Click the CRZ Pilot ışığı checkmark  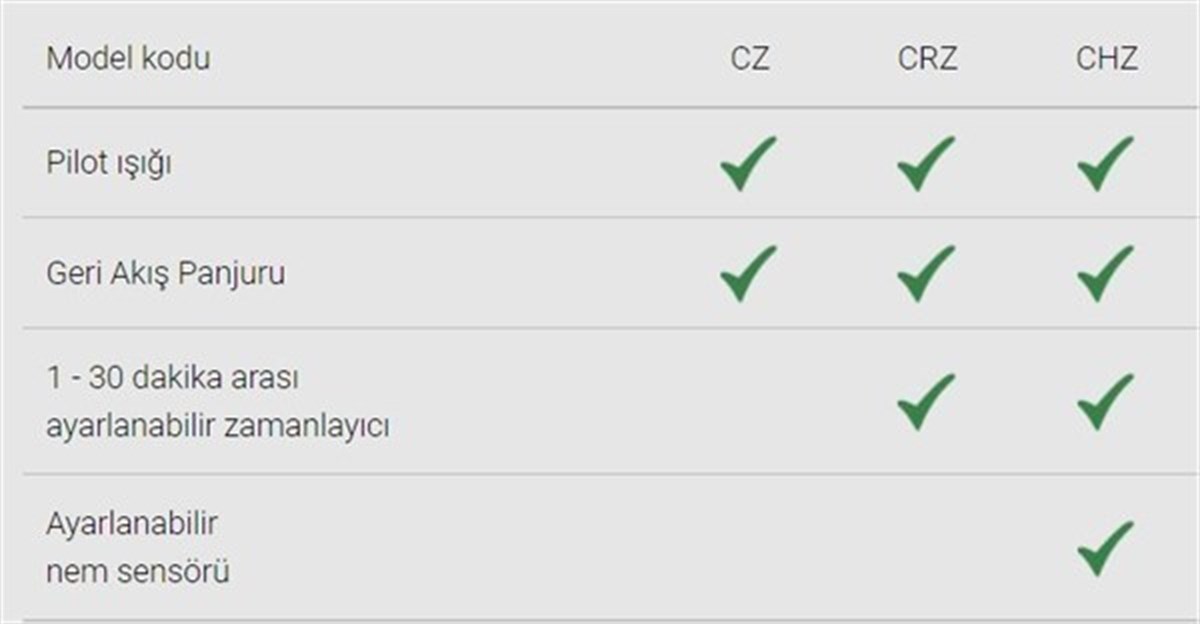[x=926, y=163]
